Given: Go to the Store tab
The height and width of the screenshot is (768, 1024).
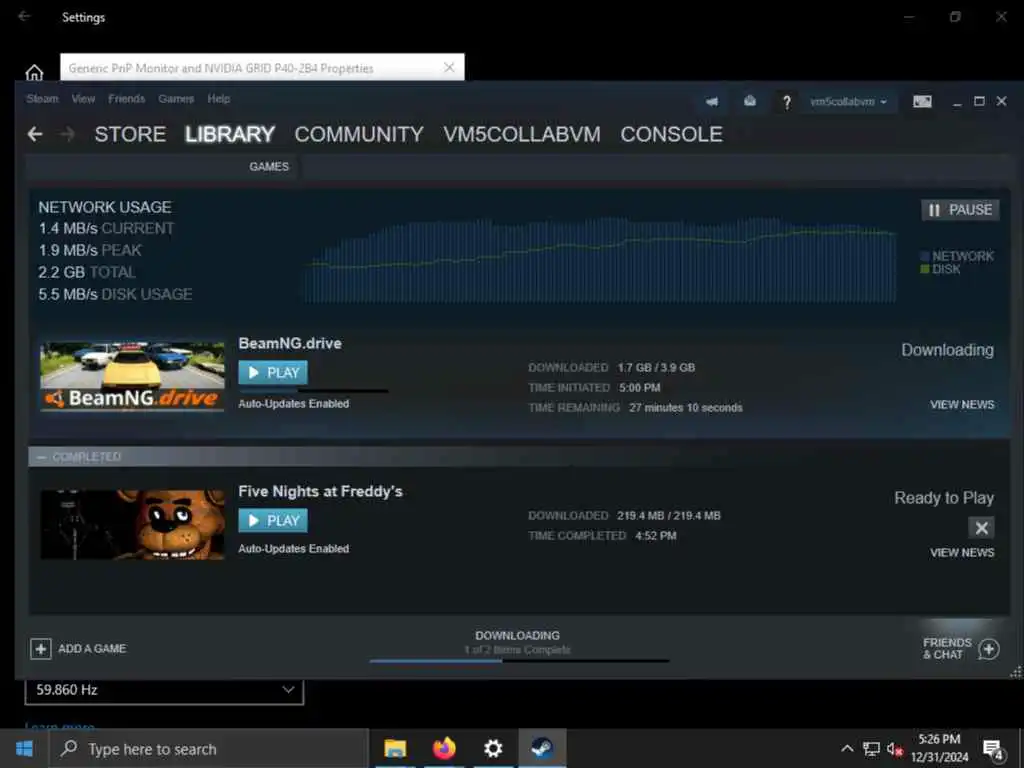Looking at the screenshot, I should [x=130, y=135].
